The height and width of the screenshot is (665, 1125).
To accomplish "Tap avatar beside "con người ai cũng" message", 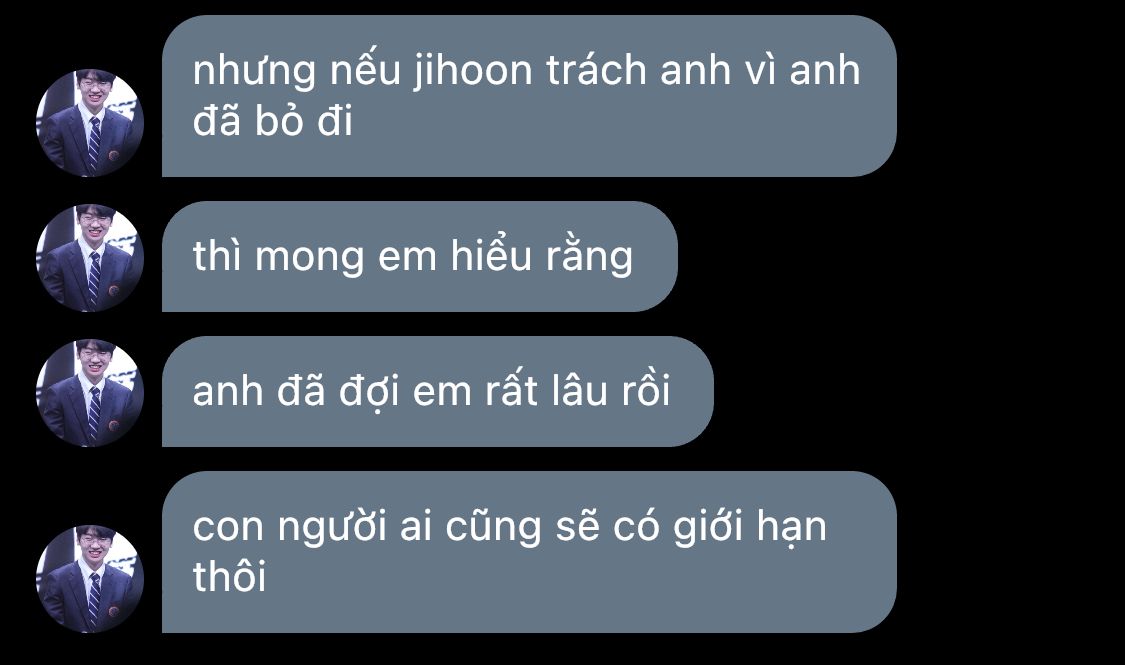I will pyautogui.click(x=90, y=579).
